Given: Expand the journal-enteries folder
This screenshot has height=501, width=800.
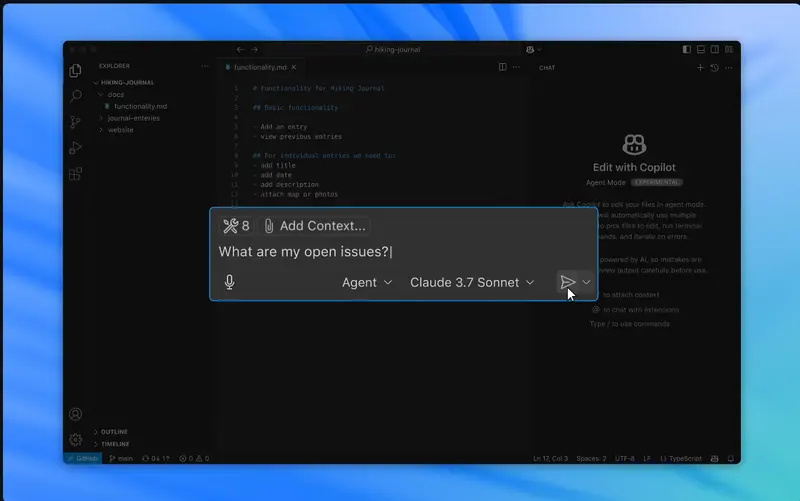Looking at the screenshot, I should click(x=133, y=118).
